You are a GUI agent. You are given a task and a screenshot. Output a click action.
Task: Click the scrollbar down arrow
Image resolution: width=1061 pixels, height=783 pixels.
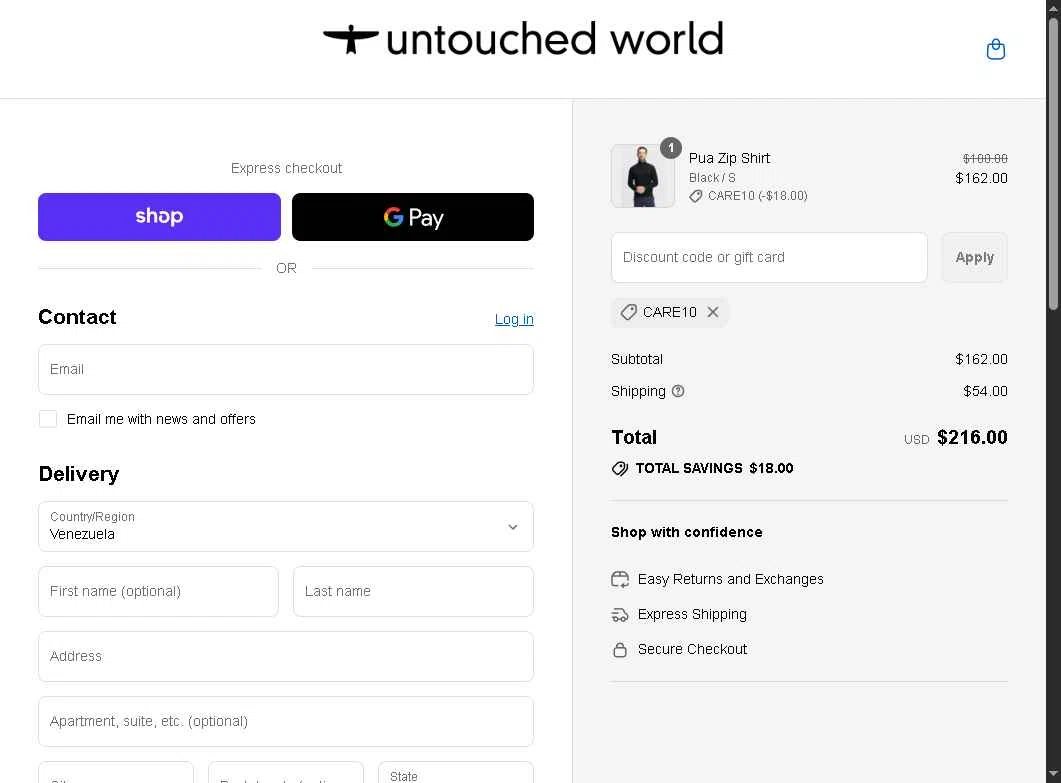tap(1054, 774)
